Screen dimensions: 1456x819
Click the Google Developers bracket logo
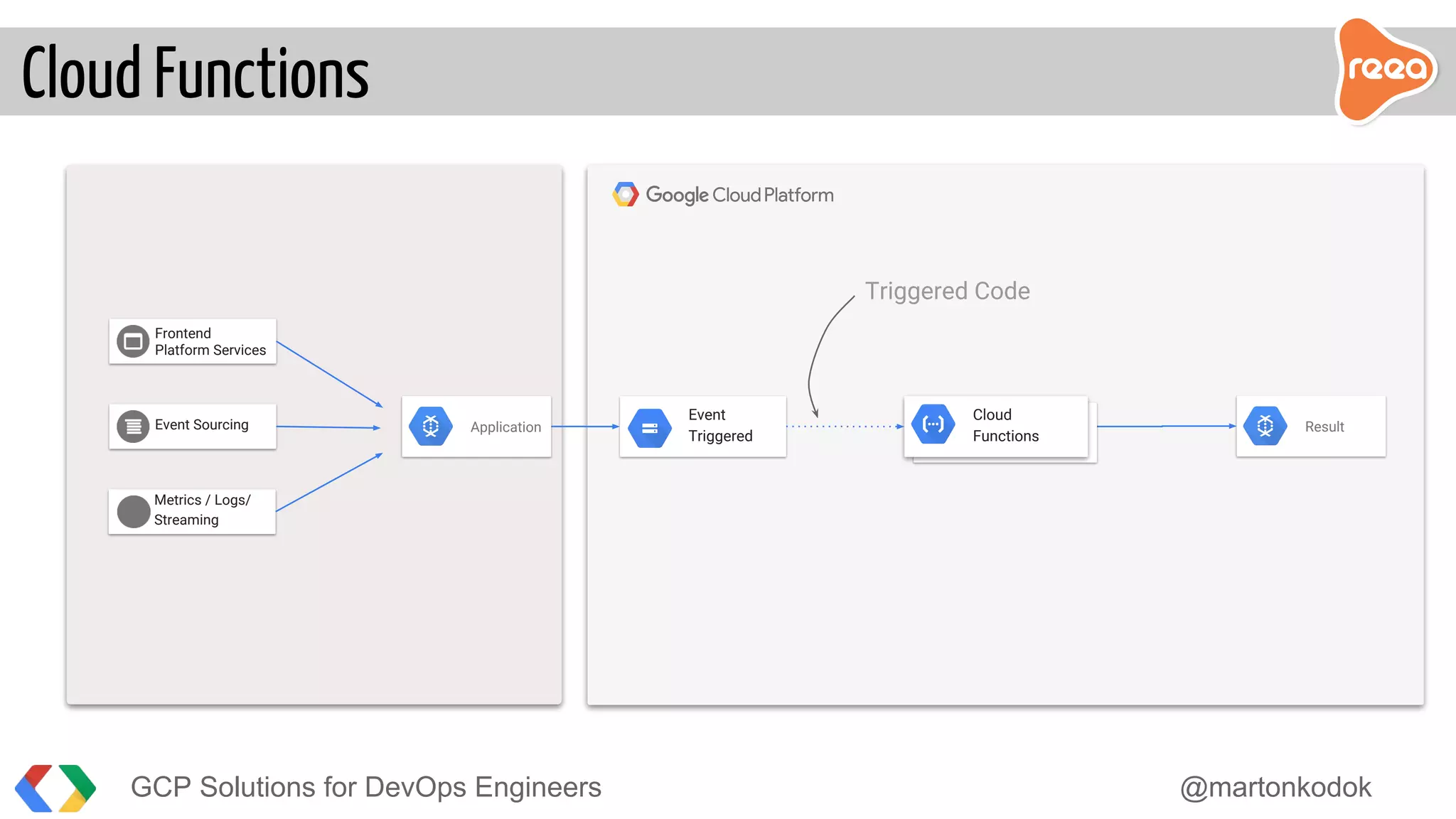pos(55,788)
